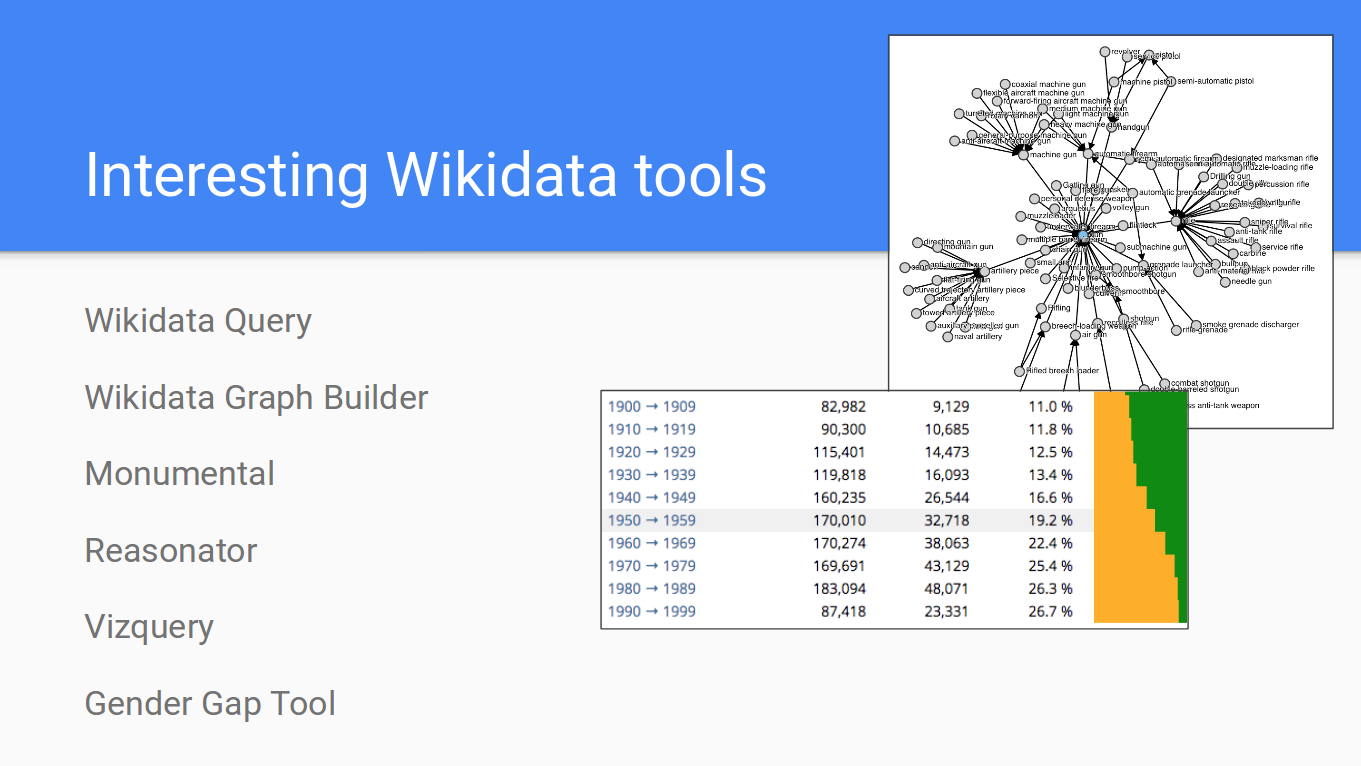The width and height of the screenshot is (1361, 766).
Task: Click the Wikidata Query list item
Action: [198, 321]
